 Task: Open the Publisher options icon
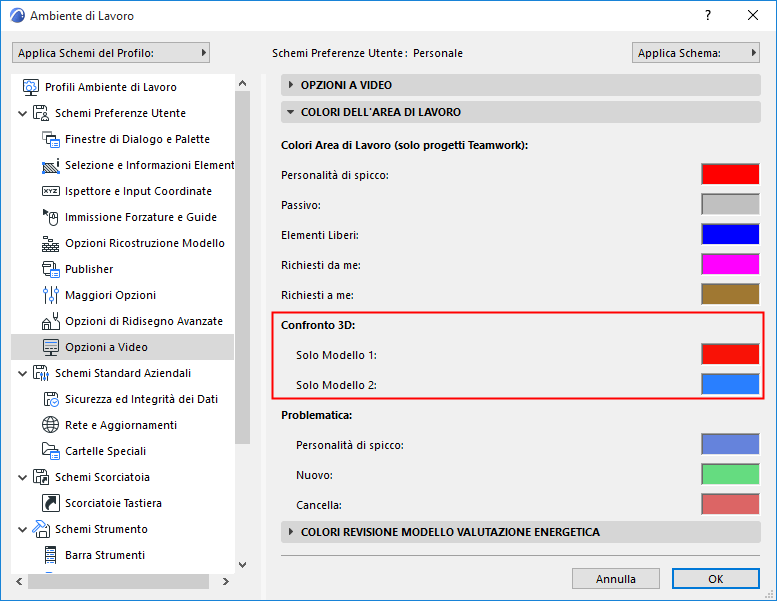51,269
